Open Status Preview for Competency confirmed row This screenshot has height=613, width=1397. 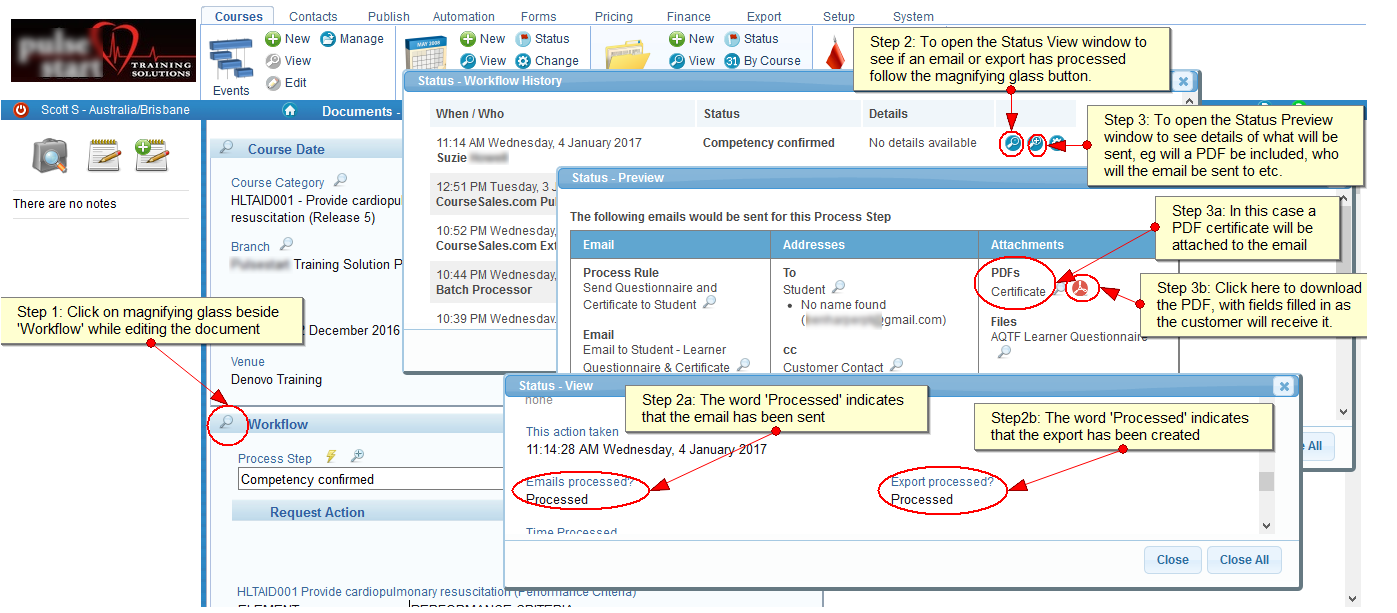click(x=1037, y=144)
